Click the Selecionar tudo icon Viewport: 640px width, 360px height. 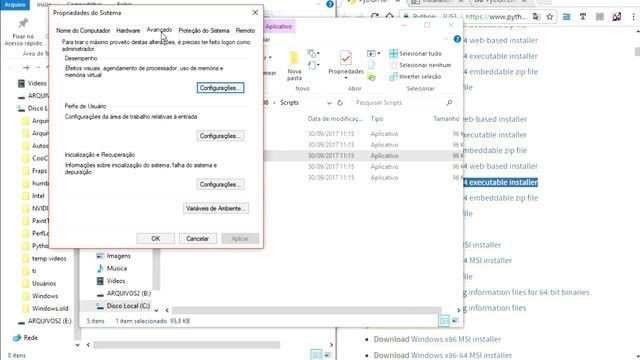coord(393,53)
